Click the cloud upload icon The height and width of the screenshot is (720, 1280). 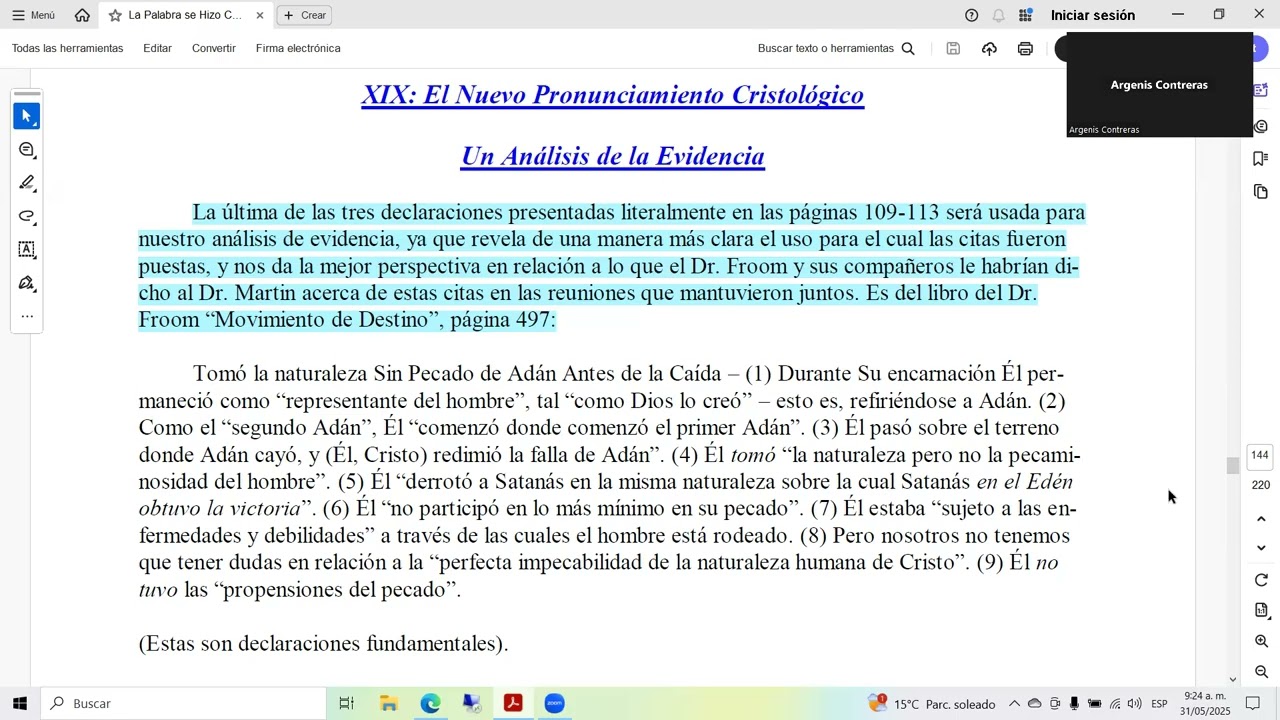[989, 48]
